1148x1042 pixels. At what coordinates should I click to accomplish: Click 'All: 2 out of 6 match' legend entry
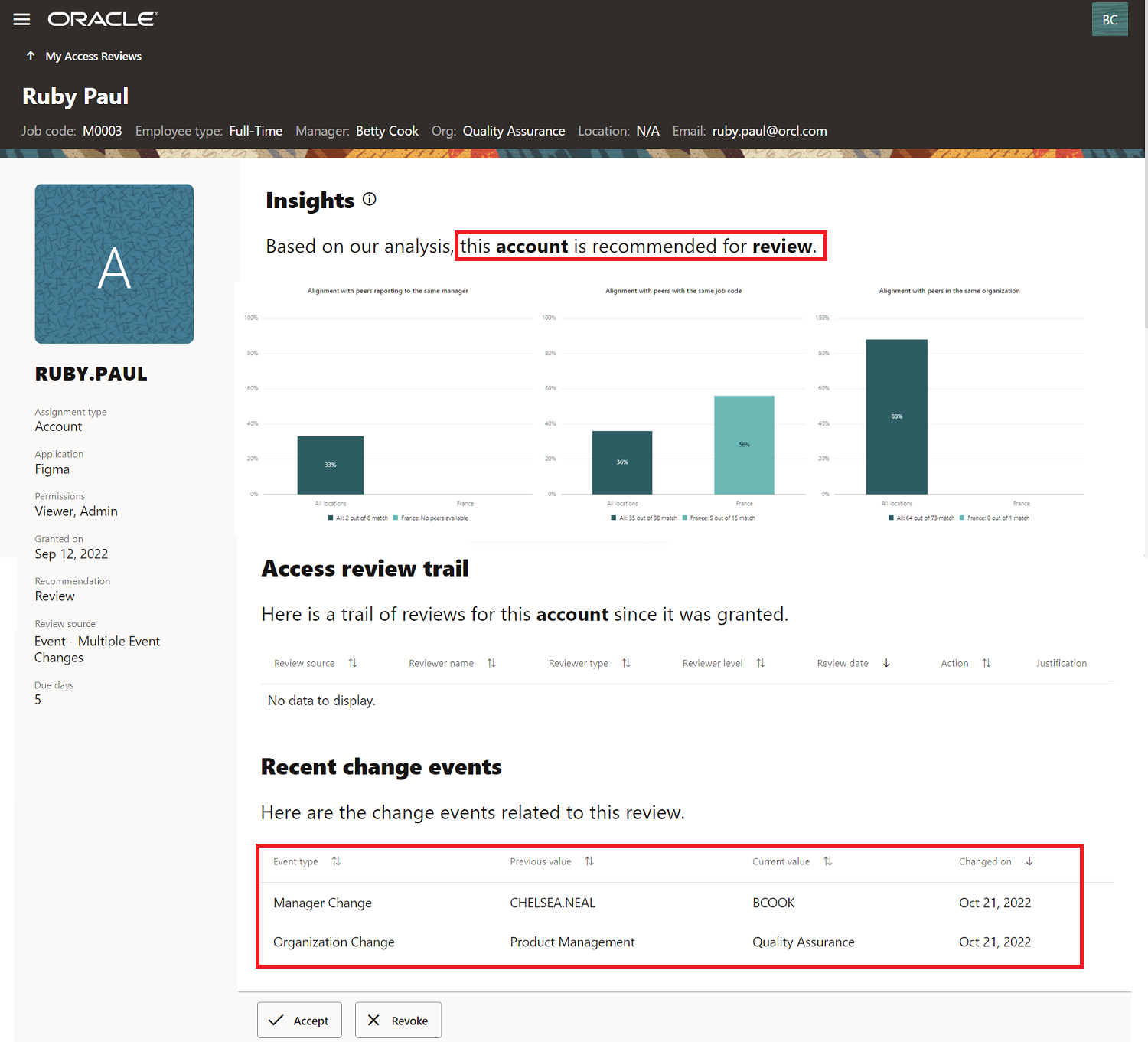click(358, 518)
